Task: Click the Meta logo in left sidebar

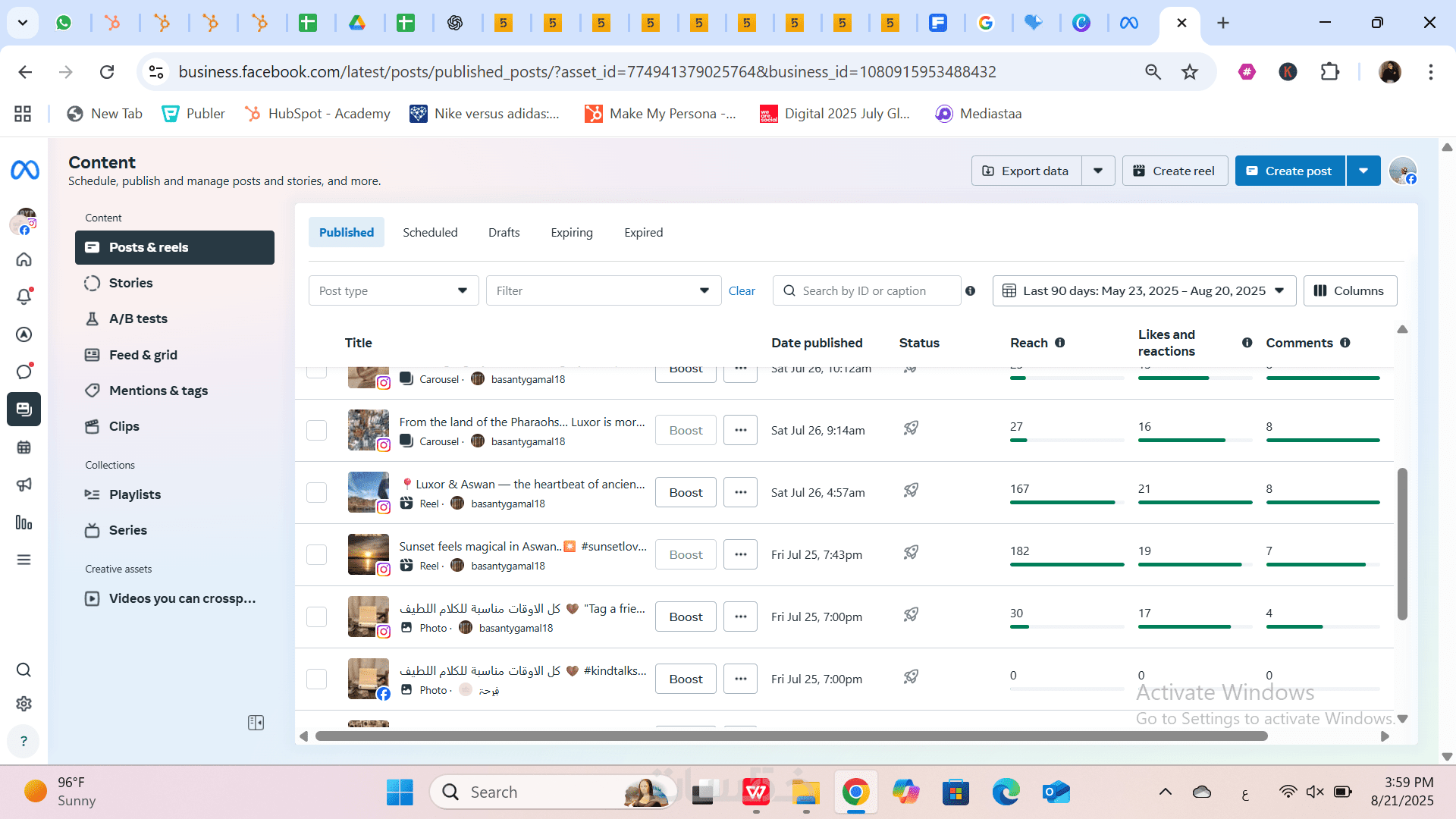Action: pos(24,170)
